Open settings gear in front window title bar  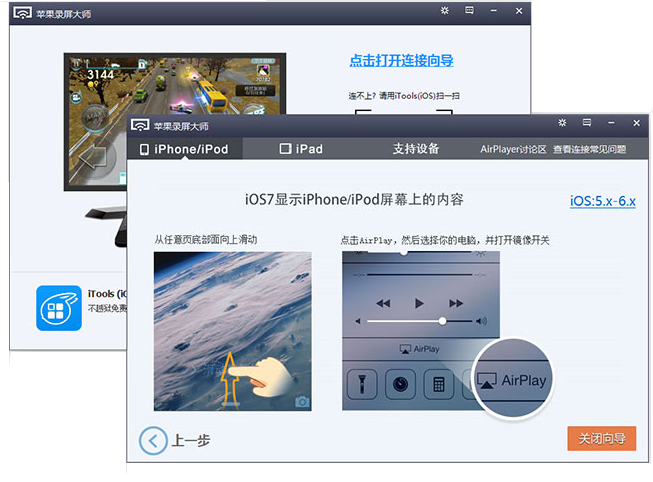tap(562, 122)
